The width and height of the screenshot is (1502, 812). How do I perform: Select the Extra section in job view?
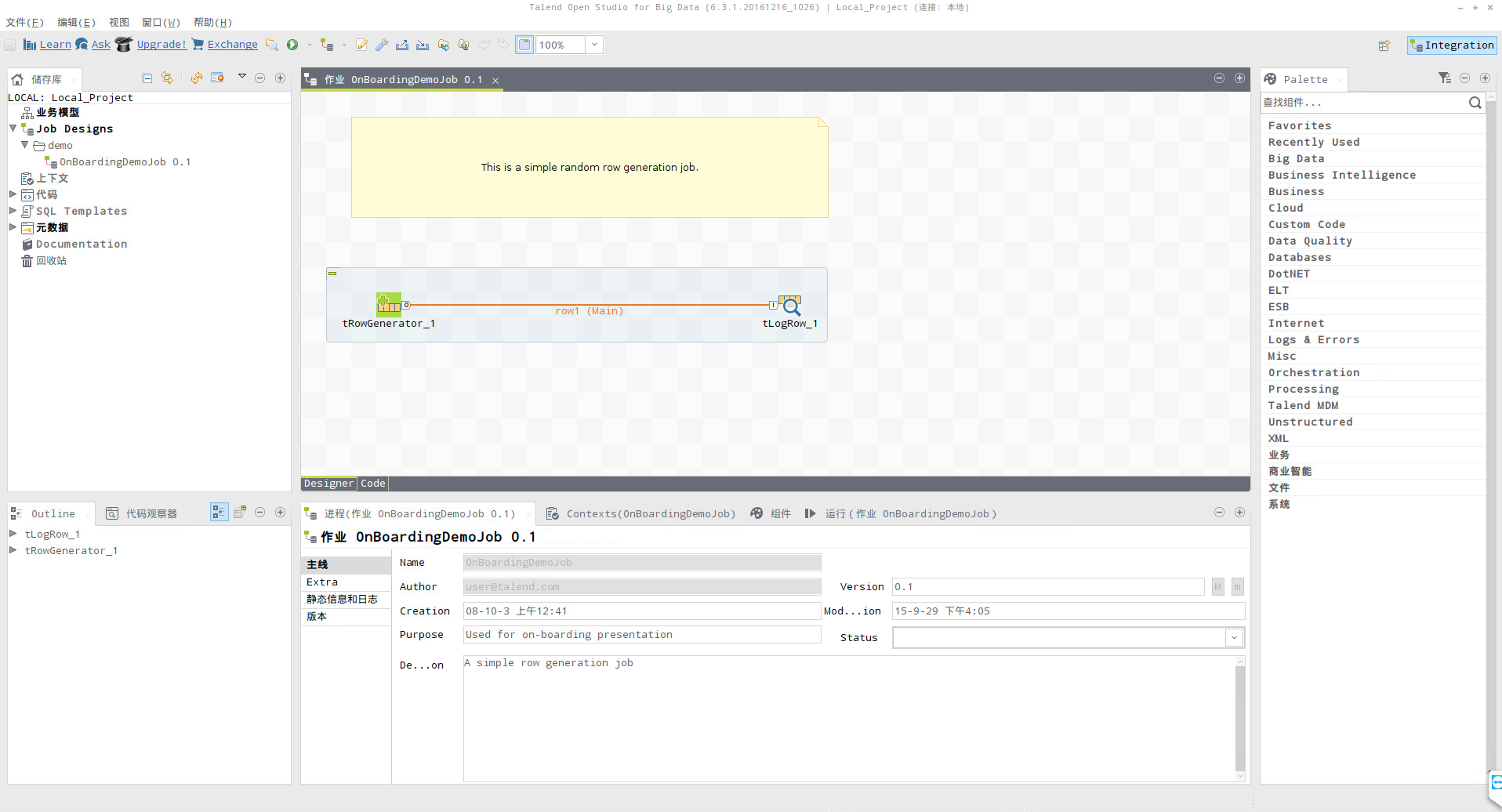346,582
